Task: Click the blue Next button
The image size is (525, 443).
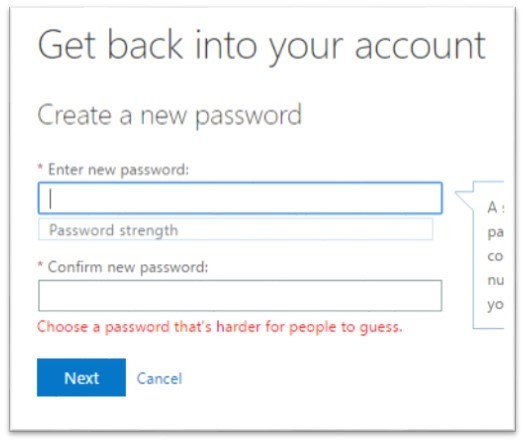Action: tap(81, 377)
